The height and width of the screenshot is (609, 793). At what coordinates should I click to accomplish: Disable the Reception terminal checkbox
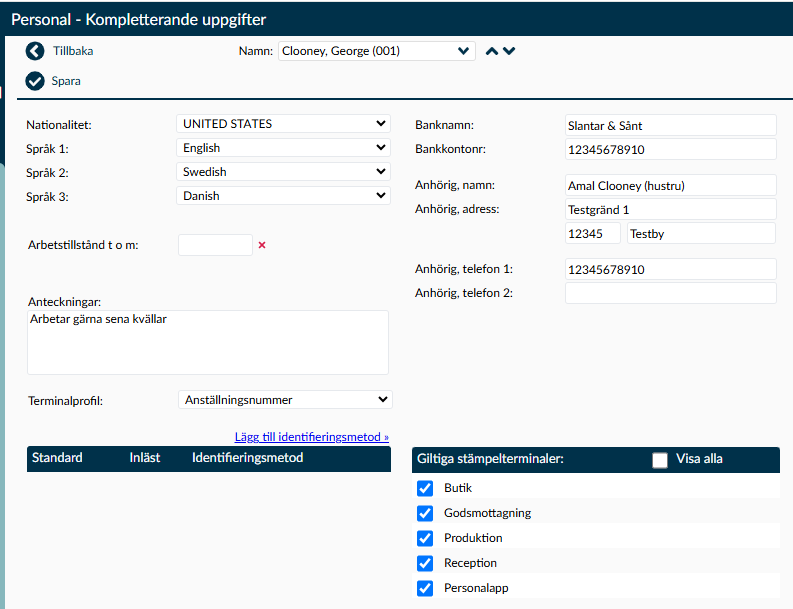[x=425, y=564]
